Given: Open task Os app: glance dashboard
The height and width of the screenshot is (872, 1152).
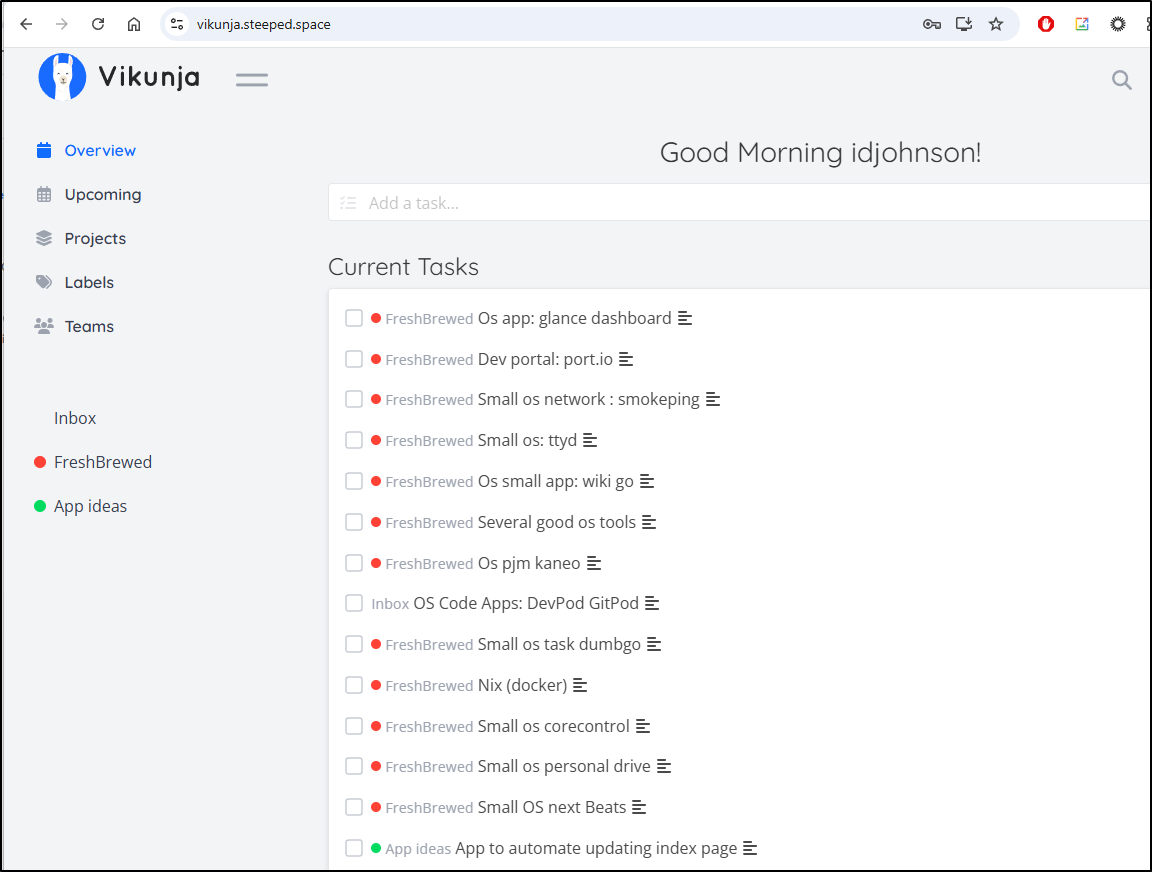Looking at the screenshot, I should 575,318.
